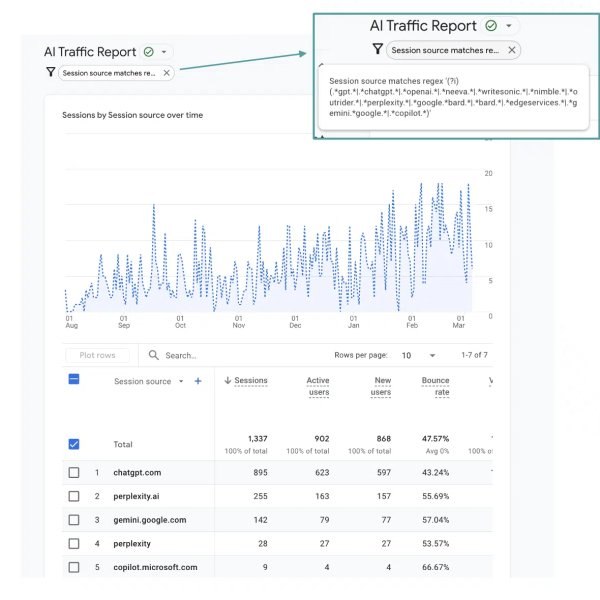
Task: Sort by the Sessions column header
Action: [x=251, y=380]
